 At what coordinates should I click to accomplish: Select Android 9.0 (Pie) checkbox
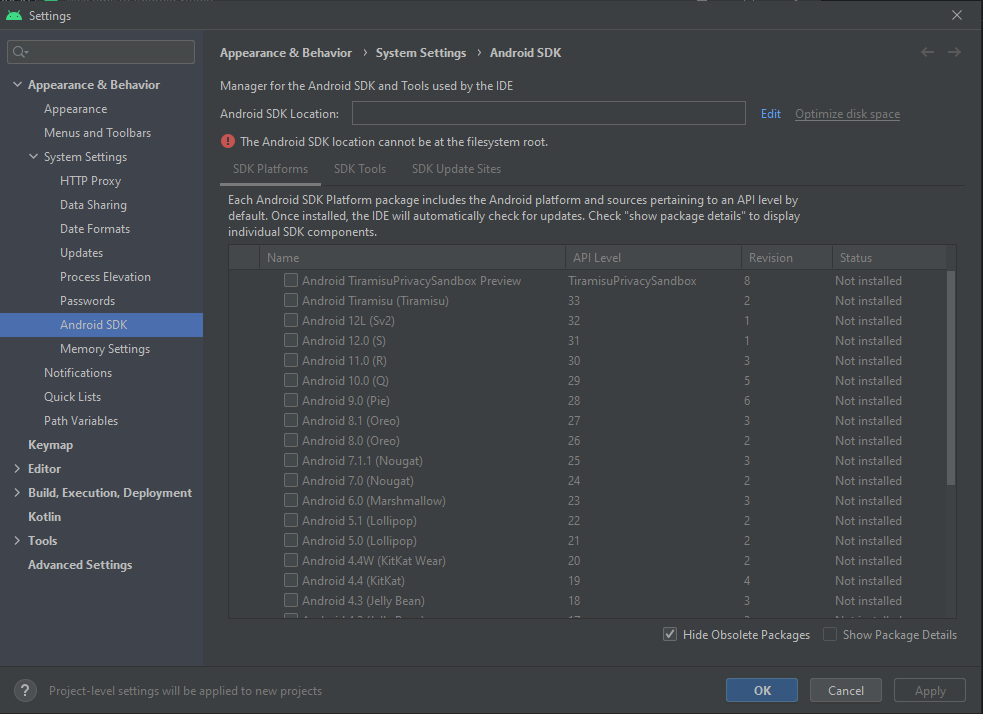pos(291,401)
